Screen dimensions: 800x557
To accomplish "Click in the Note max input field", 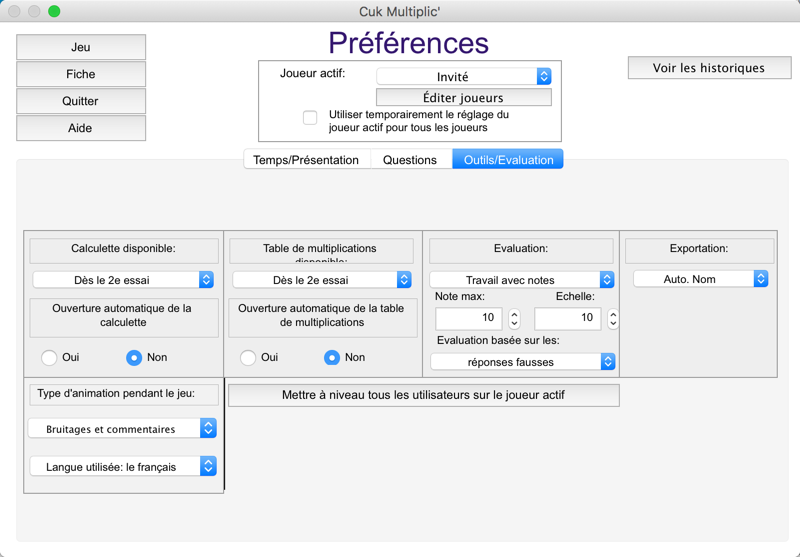I will click(x=468, y=318).
